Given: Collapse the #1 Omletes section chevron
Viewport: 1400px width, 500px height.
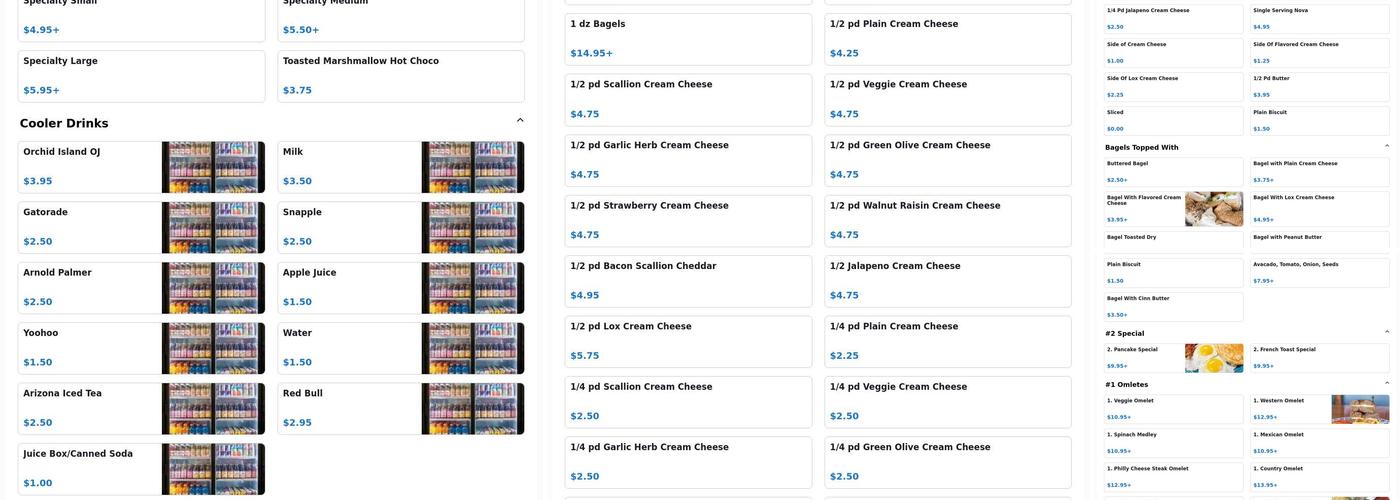Looking at the screenshot, I should 1386,383.
